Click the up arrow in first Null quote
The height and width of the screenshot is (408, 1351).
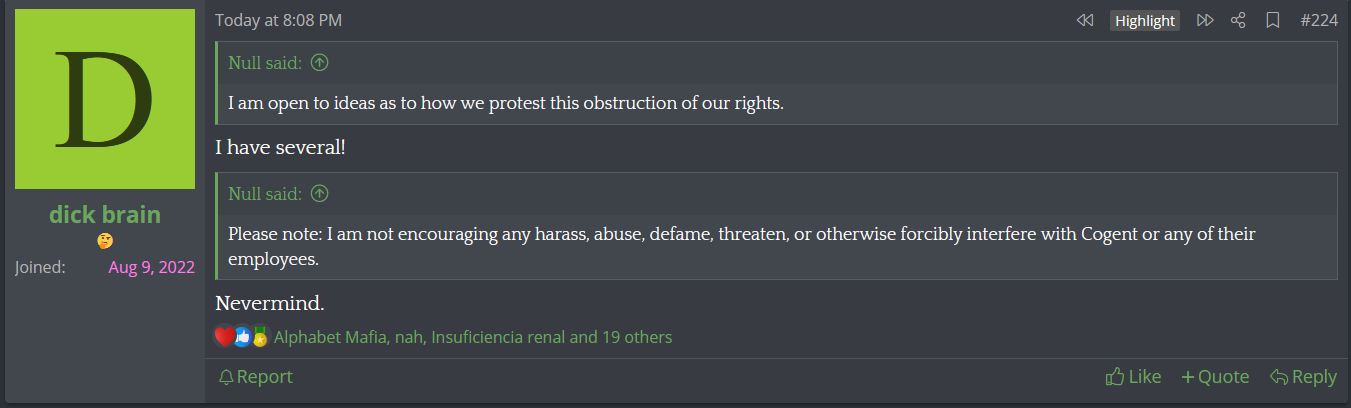[x=319, y=63]
